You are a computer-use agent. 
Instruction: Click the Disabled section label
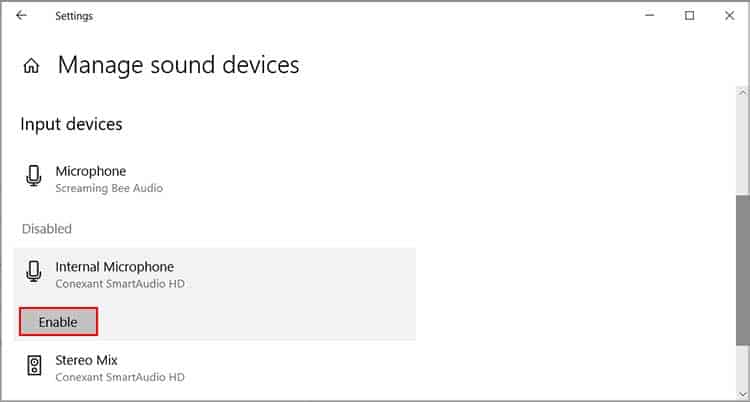[47, 229]
